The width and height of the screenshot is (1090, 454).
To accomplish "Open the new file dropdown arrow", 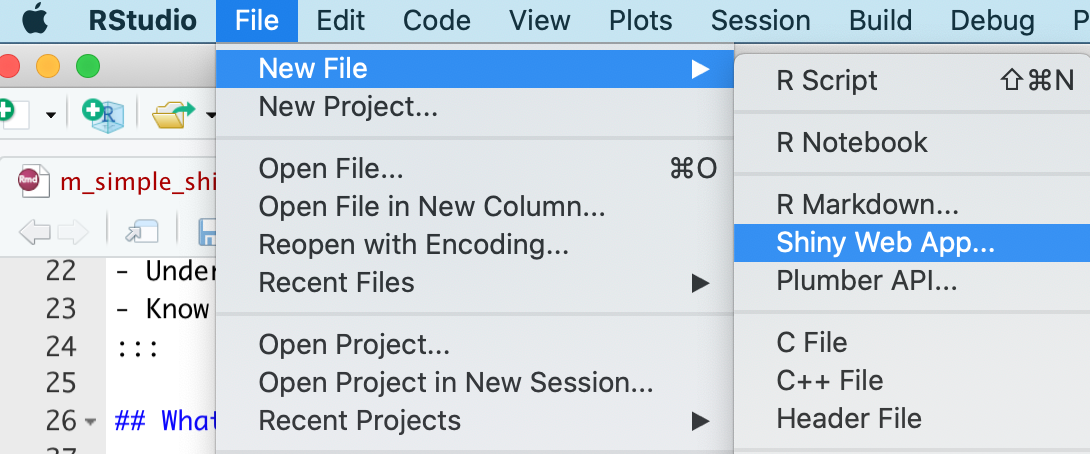I will pyautogui.click(x=50, y=116).
